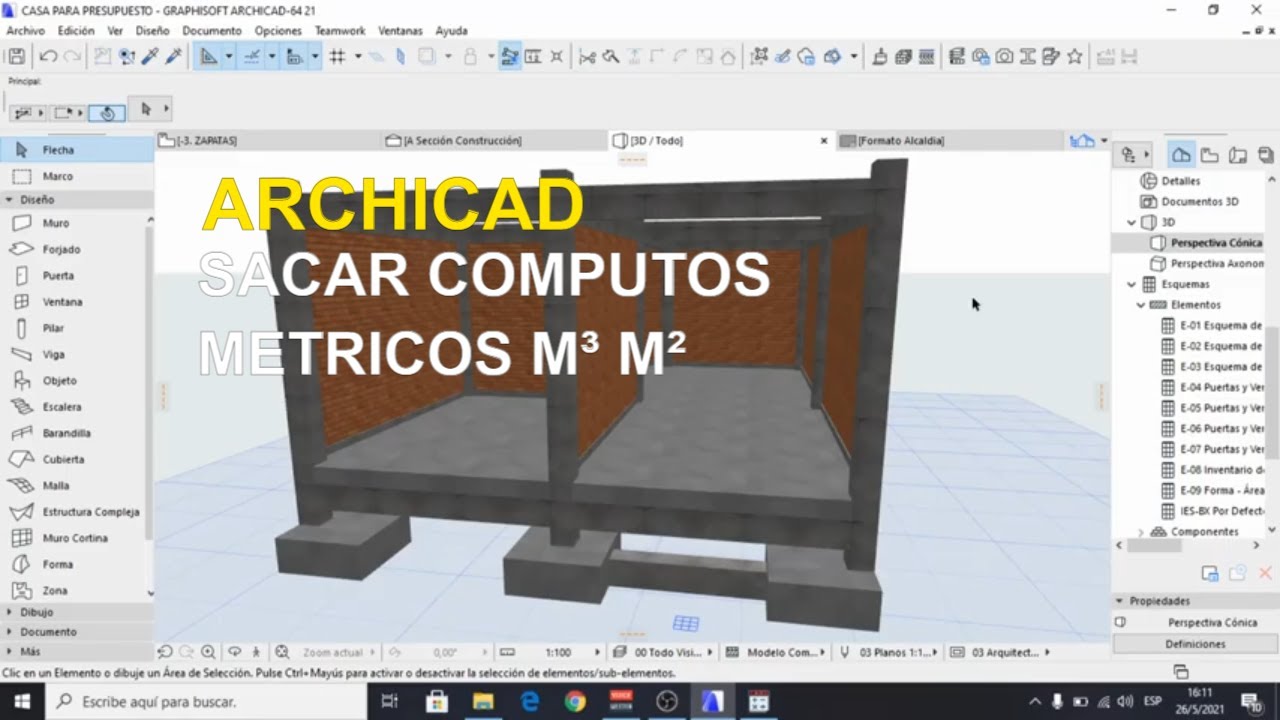This screenshot has width=1280, height=720.
Task: Open Google Chrome from the taskbar
Action: click(x=574, y=702)
